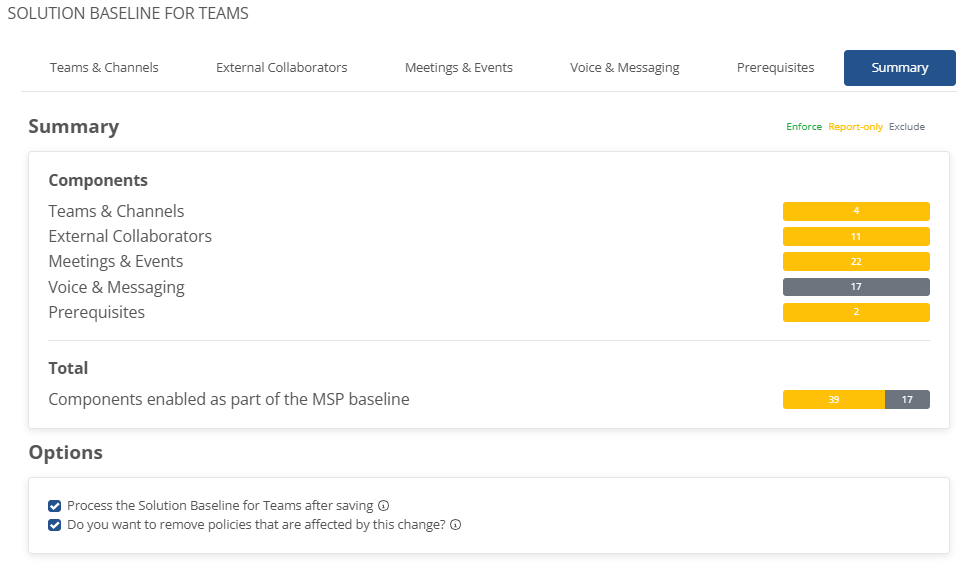Click the Exclude legend label

(907, 126)
